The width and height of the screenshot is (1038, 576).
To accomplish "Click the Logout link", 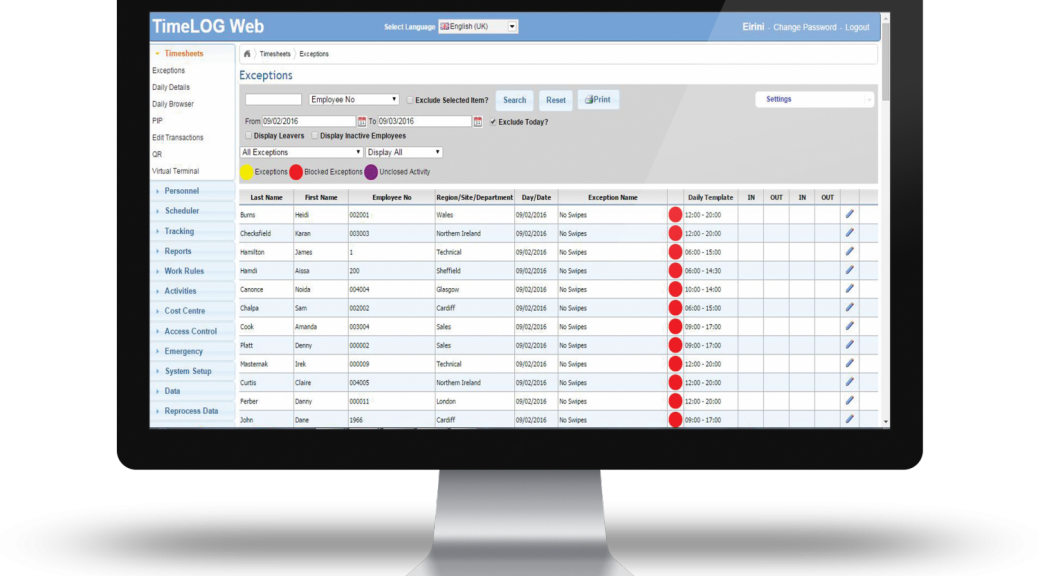I will [856, 27].
